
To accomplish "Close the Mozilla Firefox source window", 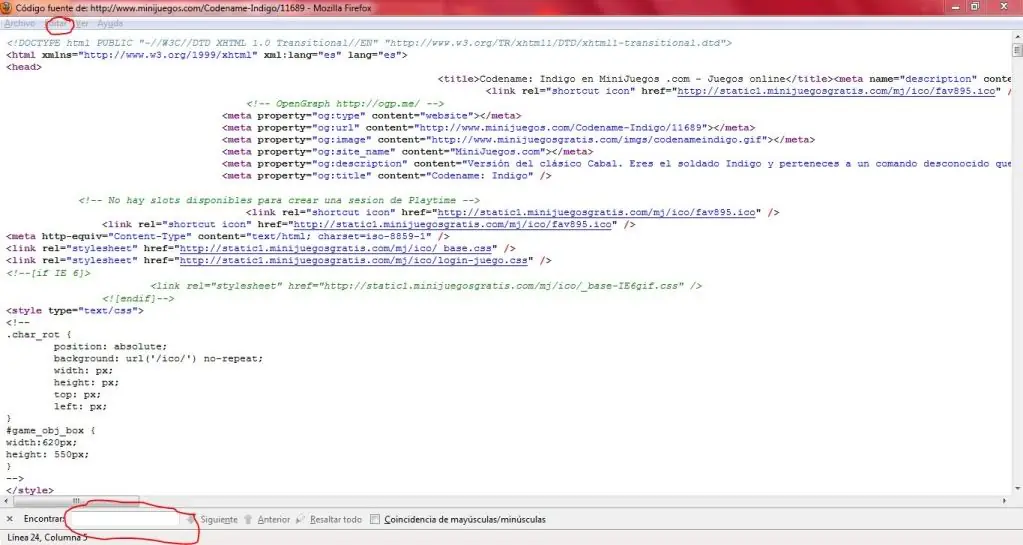I will click(1004, 7).
